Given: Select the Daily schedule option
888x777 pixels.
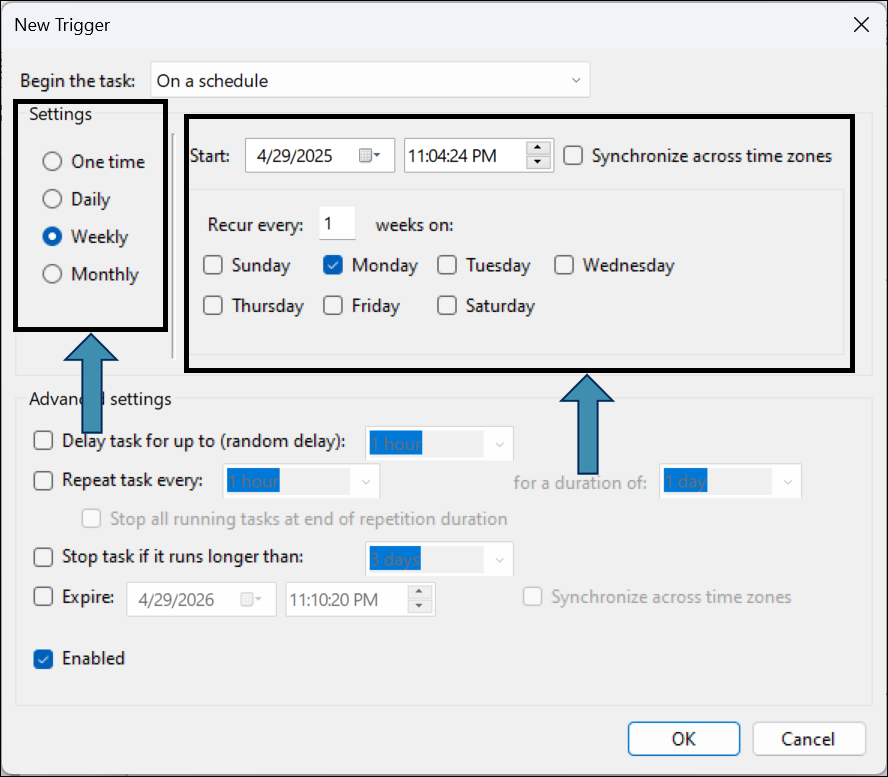Looking at the screenshot, I should [53, 200].
